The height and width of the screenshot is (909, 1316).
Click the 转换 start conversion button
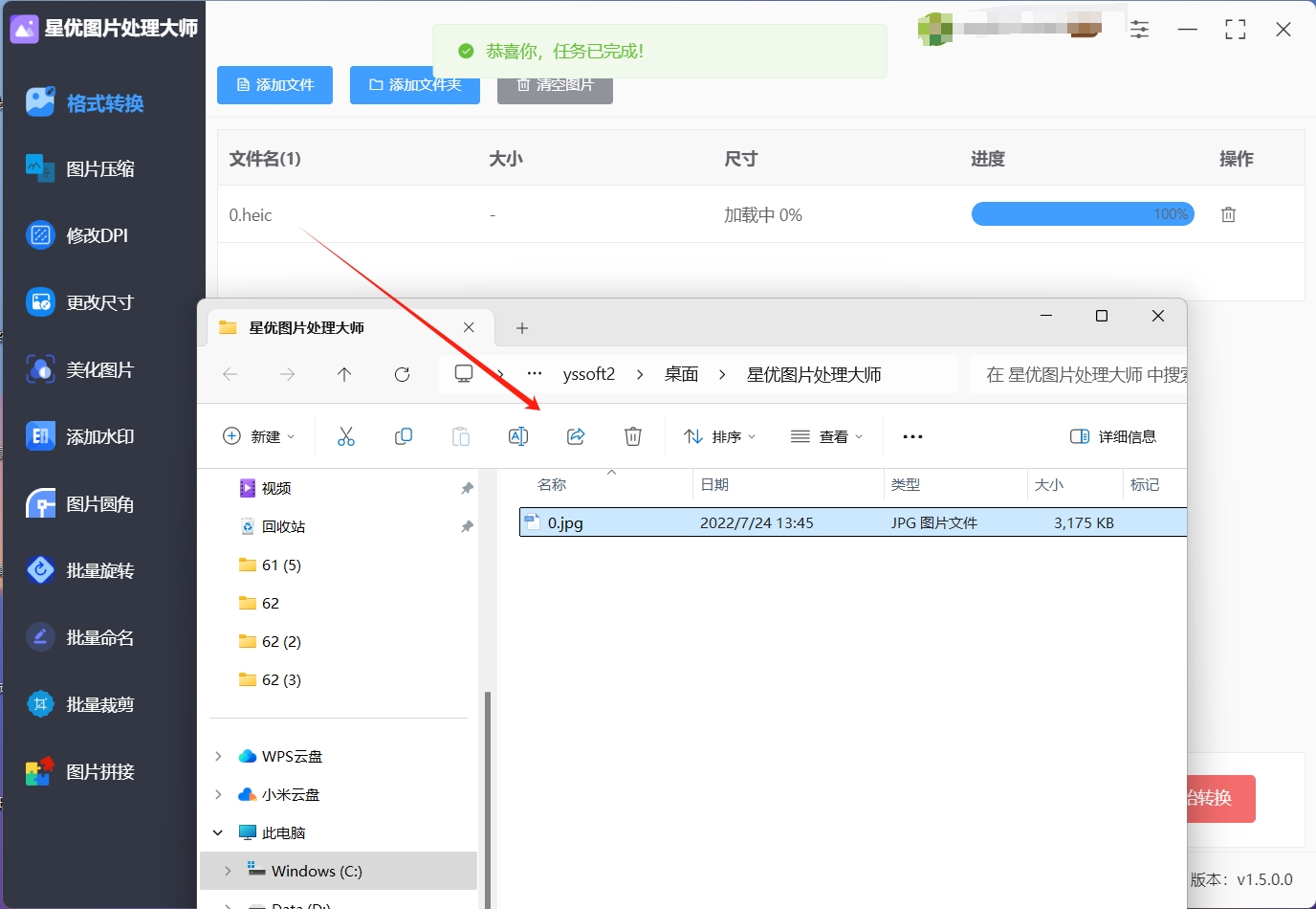click(1221, 798)
